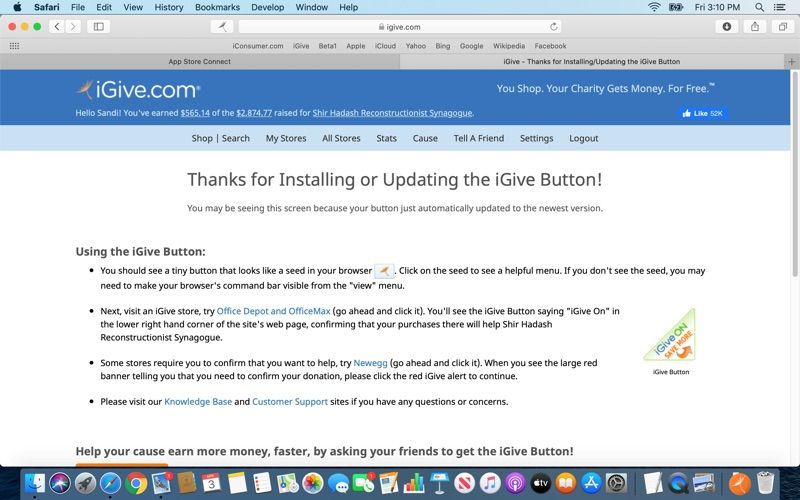The width and height of the screenshot is (800, 500).
Task: Open Spotlight search in menu bar
Action: point(759,7)
